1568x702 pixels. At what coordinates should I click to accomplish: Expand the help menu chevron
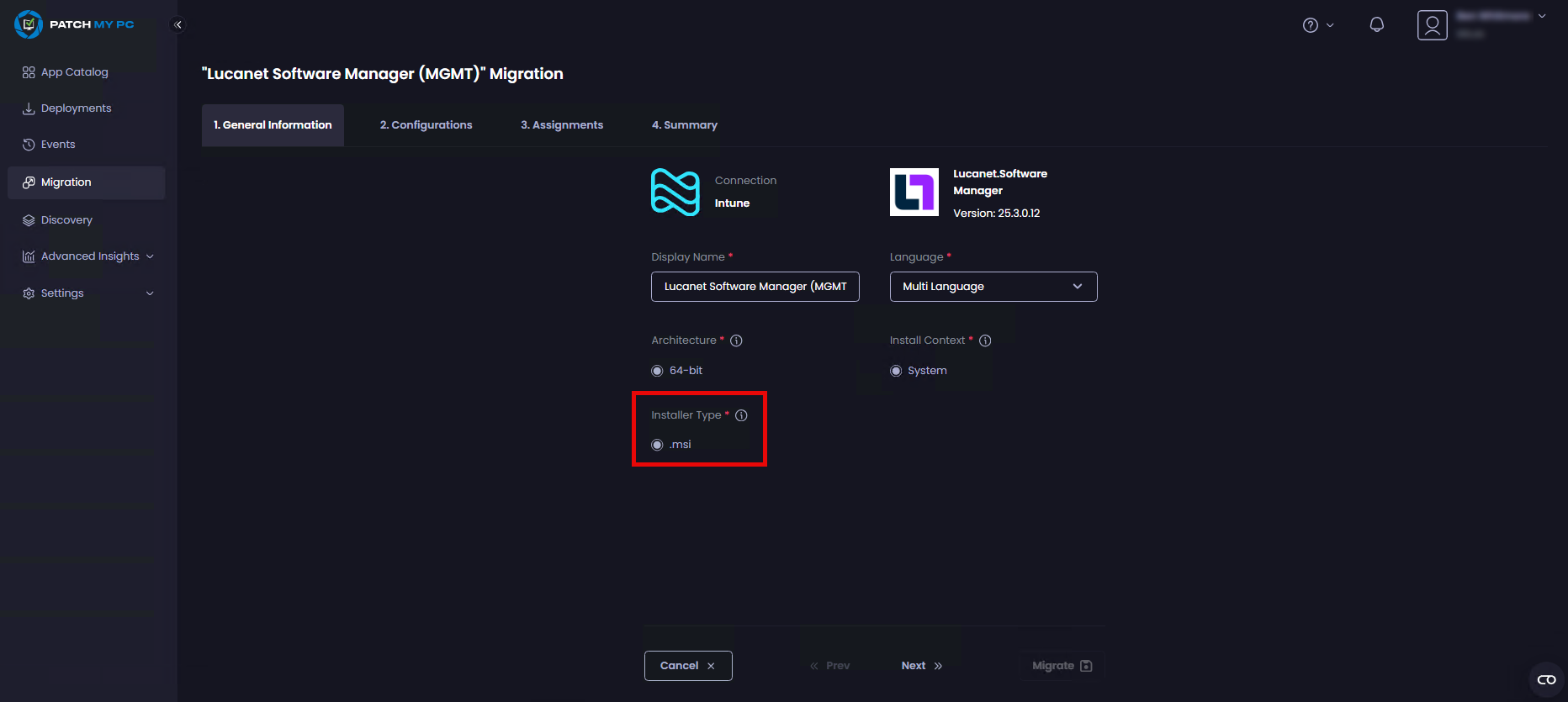click(1330, 25)
